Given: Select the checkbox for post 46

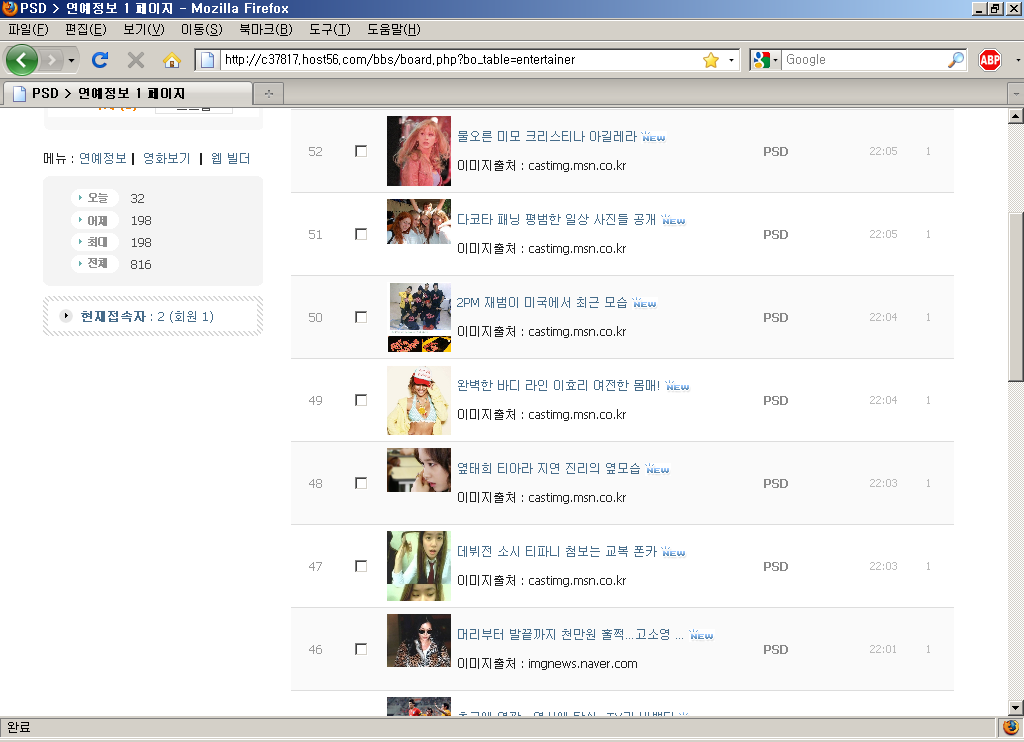Looking at the screenshot, I should pos(361,649).
